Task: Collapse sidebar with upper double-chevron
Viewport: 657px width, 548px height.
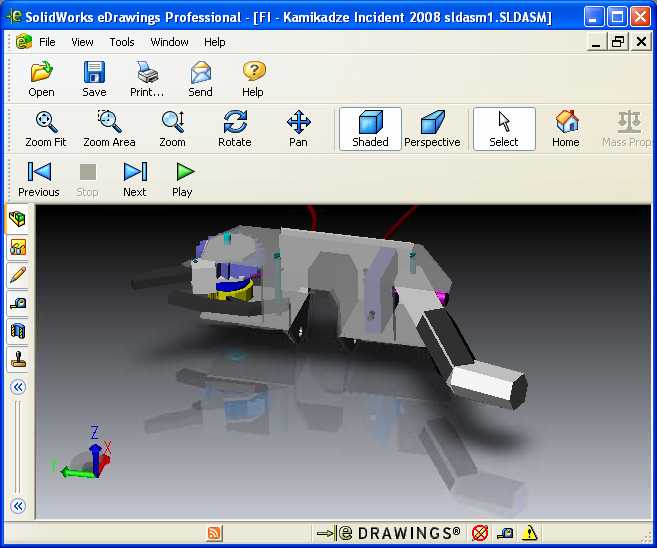Action: pos(18,387)
